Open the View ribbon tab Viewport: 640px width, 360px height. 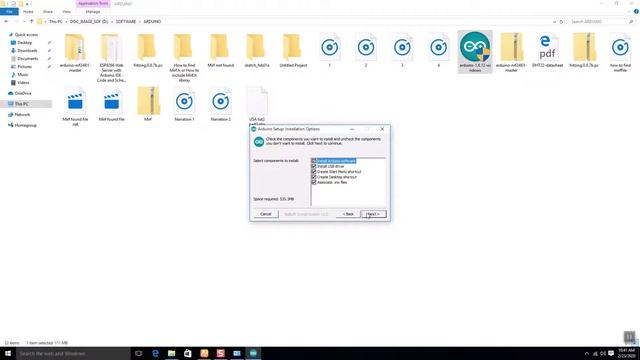pyautogui.click(x=66, y=12)
